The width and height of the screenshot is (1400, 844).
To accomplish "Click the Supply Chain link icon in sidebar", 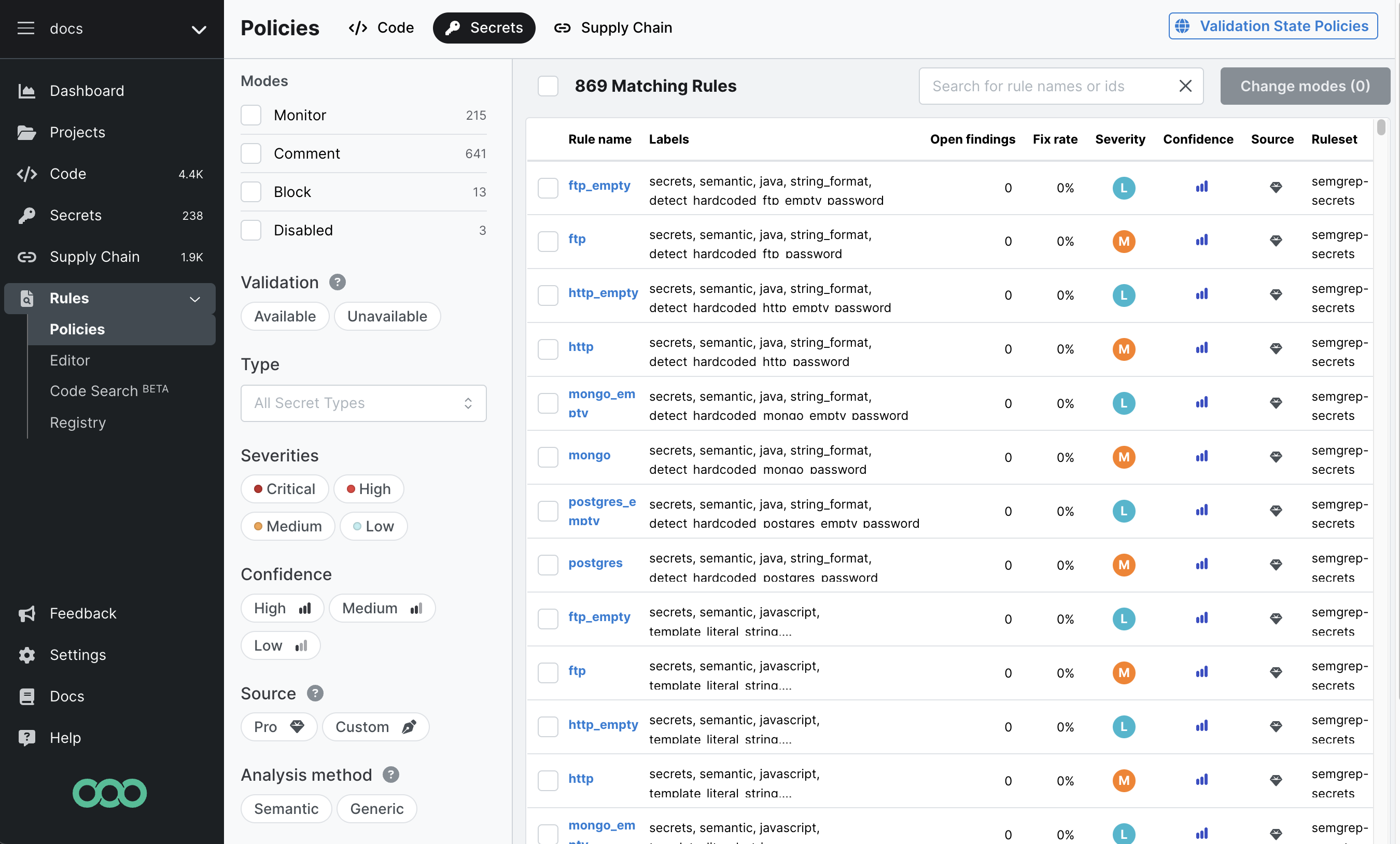I will (x=27, y=257).
